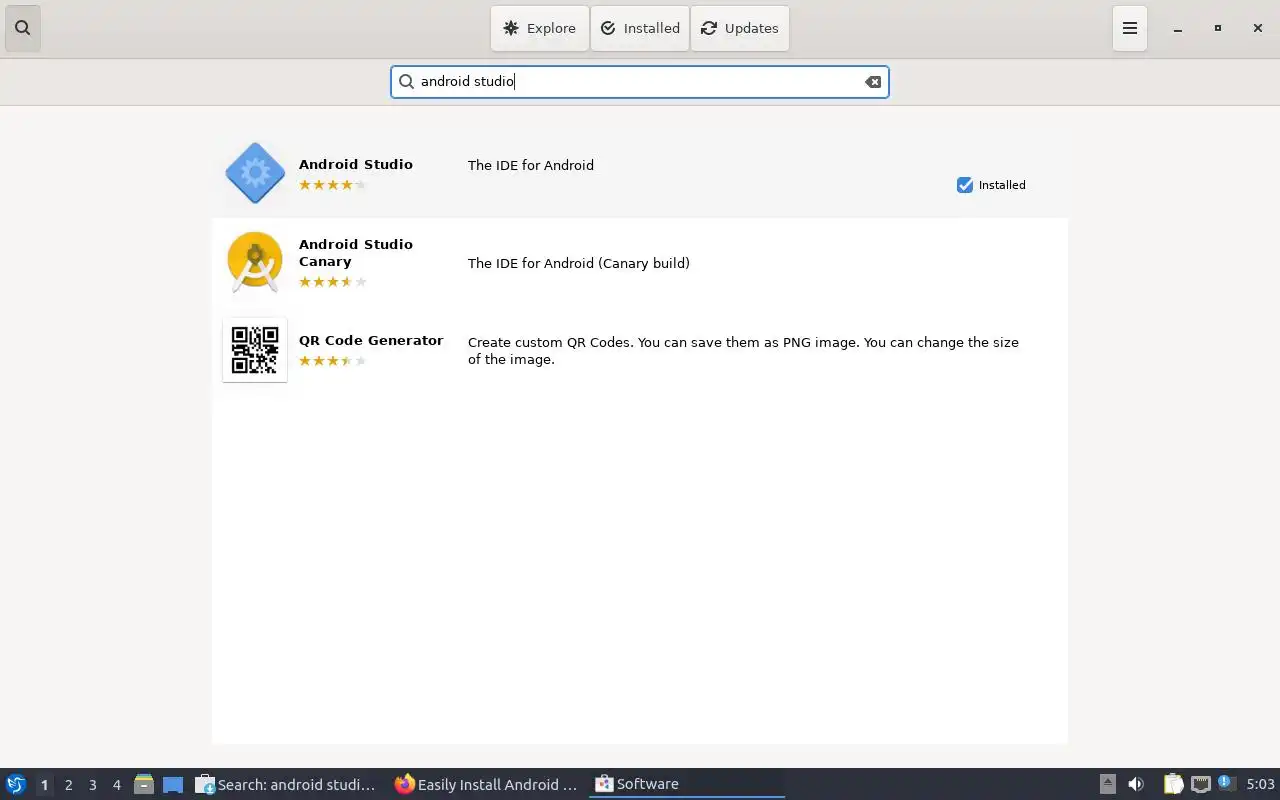Screen dimensions: 1280x800
Task: Click the 5:03 clock
Action: (1260, 784)
